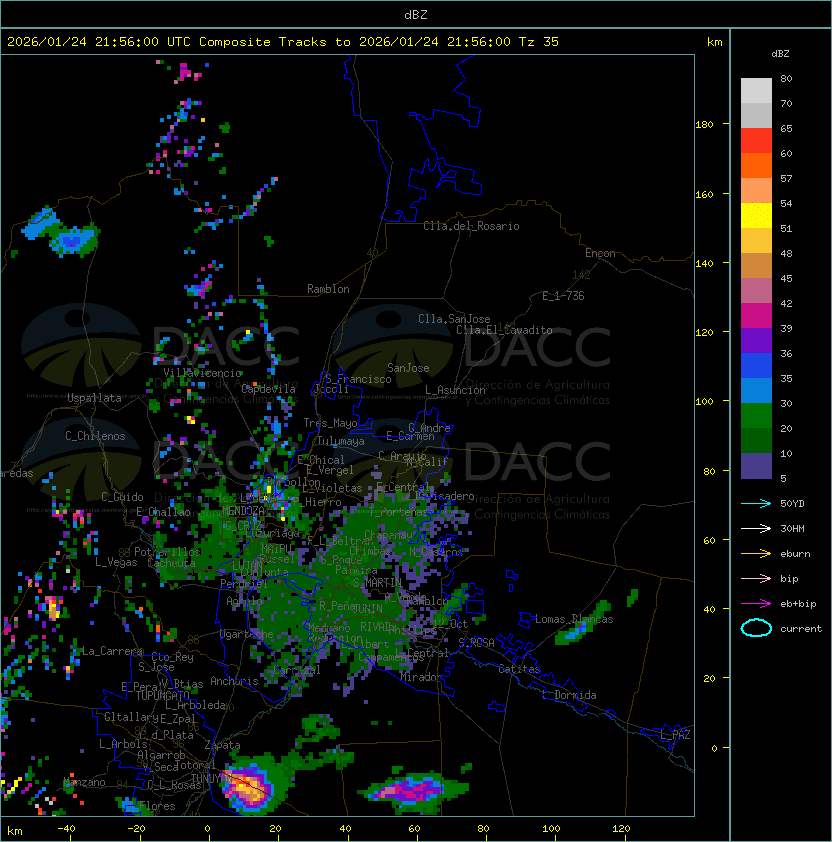Click the 'Zapata' place label
Screen dimensions: 832x842
222,745
